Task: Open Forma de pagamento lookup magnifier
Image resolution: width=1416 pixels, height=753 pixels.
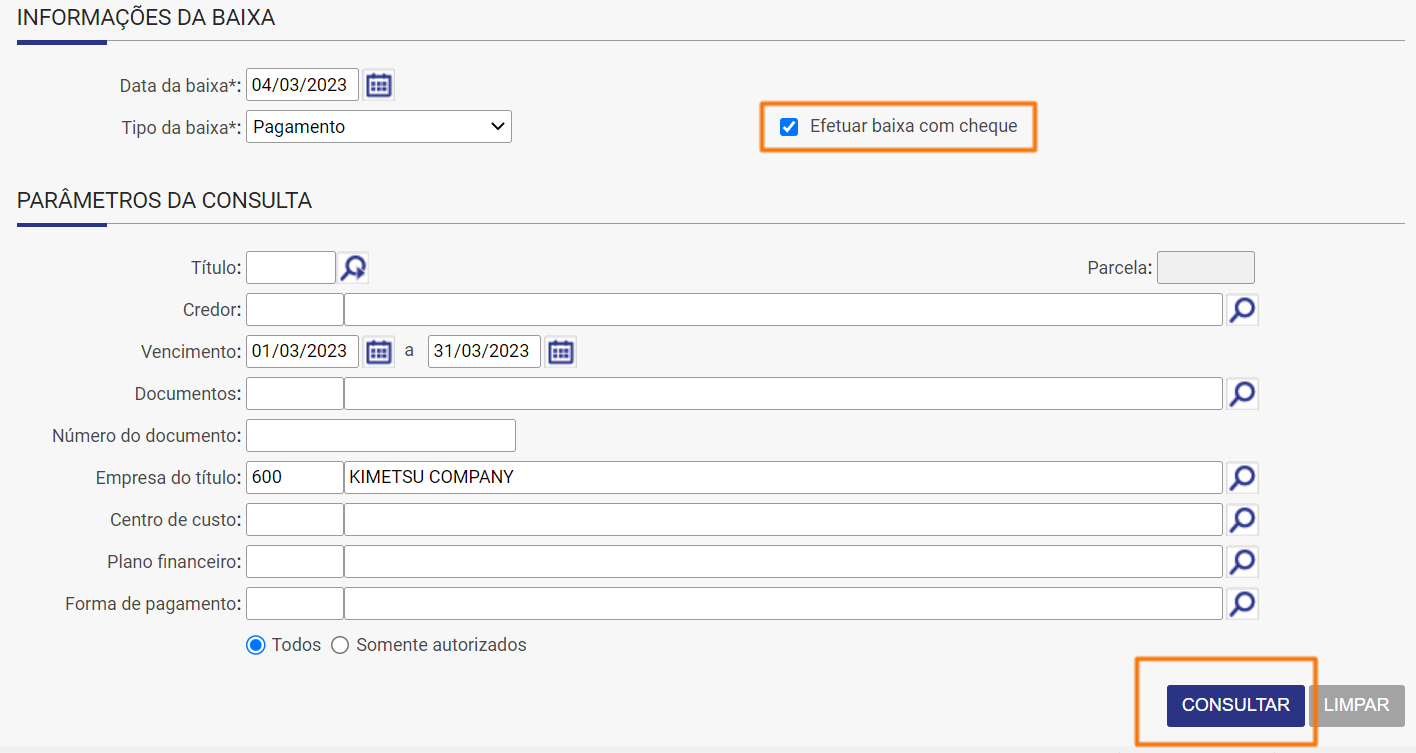Action: coord(1242,604)
